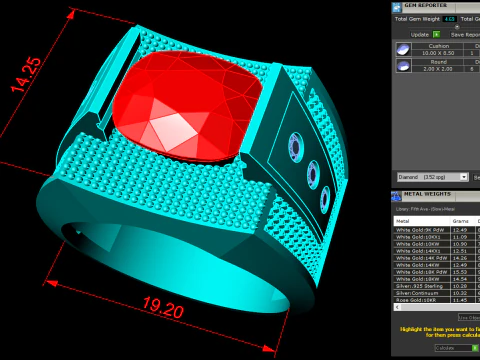Click the 14.25 dimension annotation
This screenshot has width=480, height=360.
tap(26, 75)
